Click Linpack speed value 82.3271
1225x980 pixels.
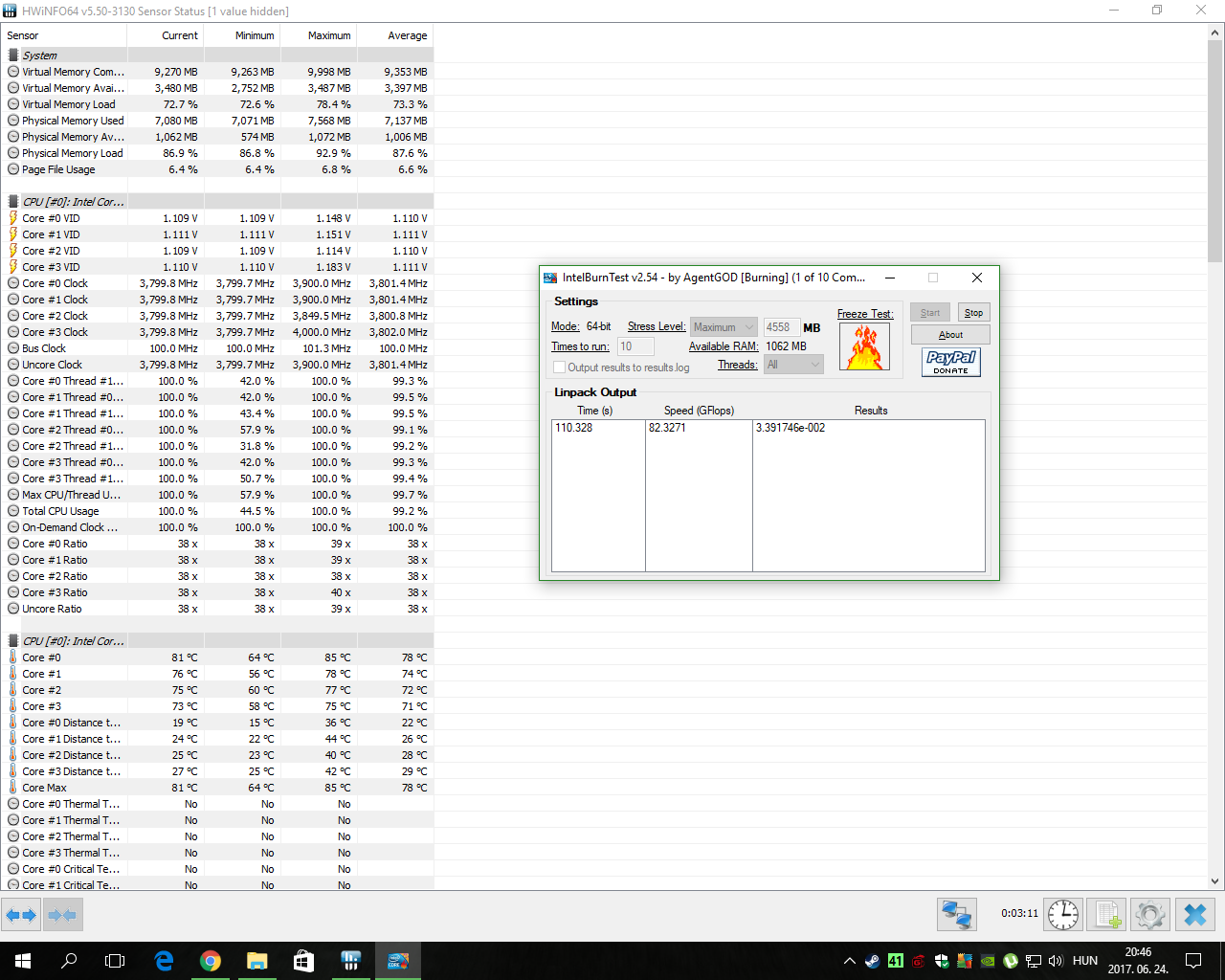pyautogui.click(x=667, y=428)
